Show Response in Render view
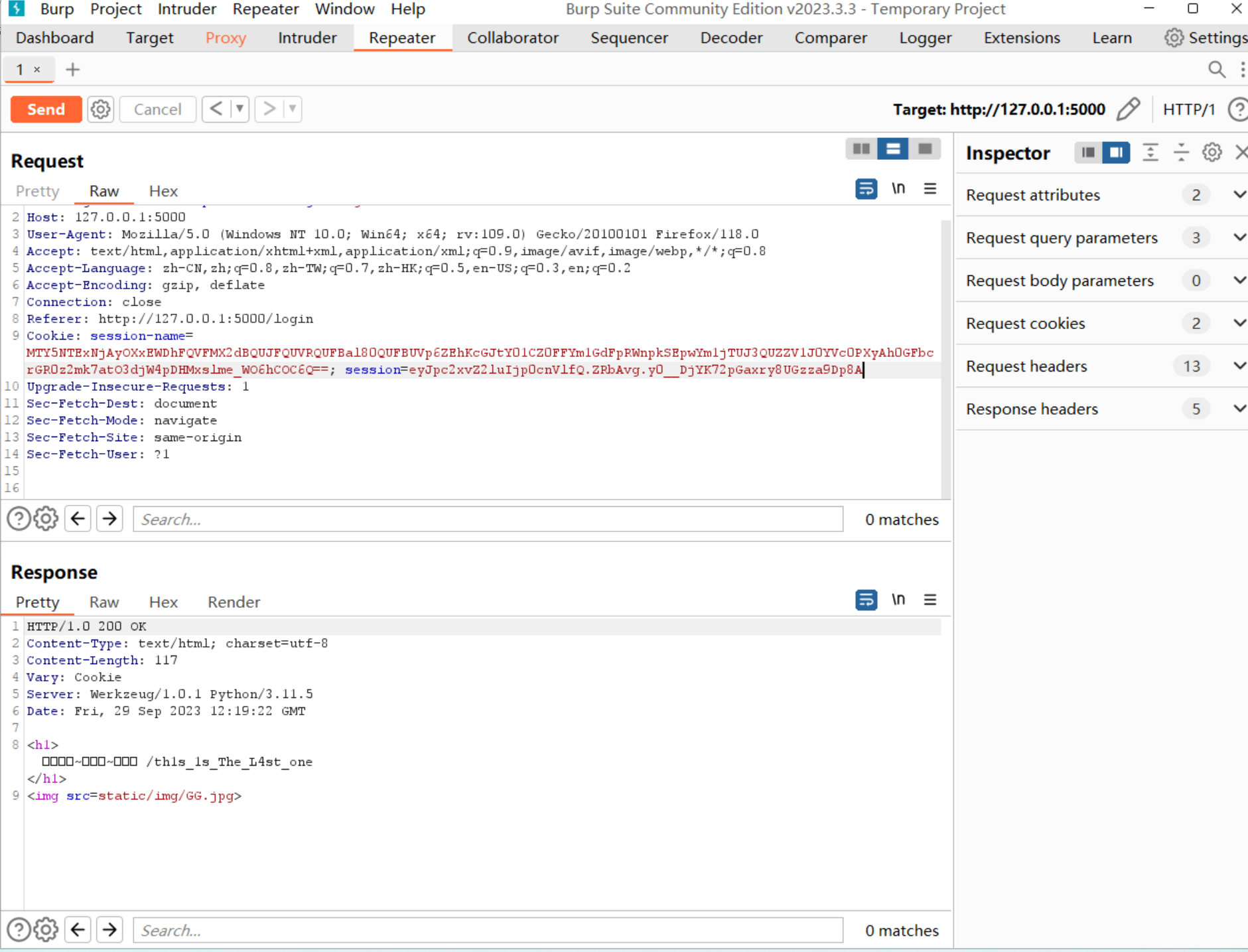 tap(234, 602)
